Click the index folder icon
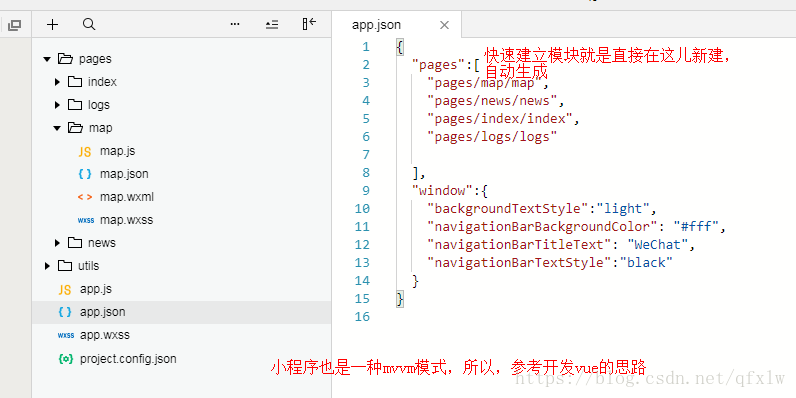This screenshot has height=398, width=796. coord(75,82)
